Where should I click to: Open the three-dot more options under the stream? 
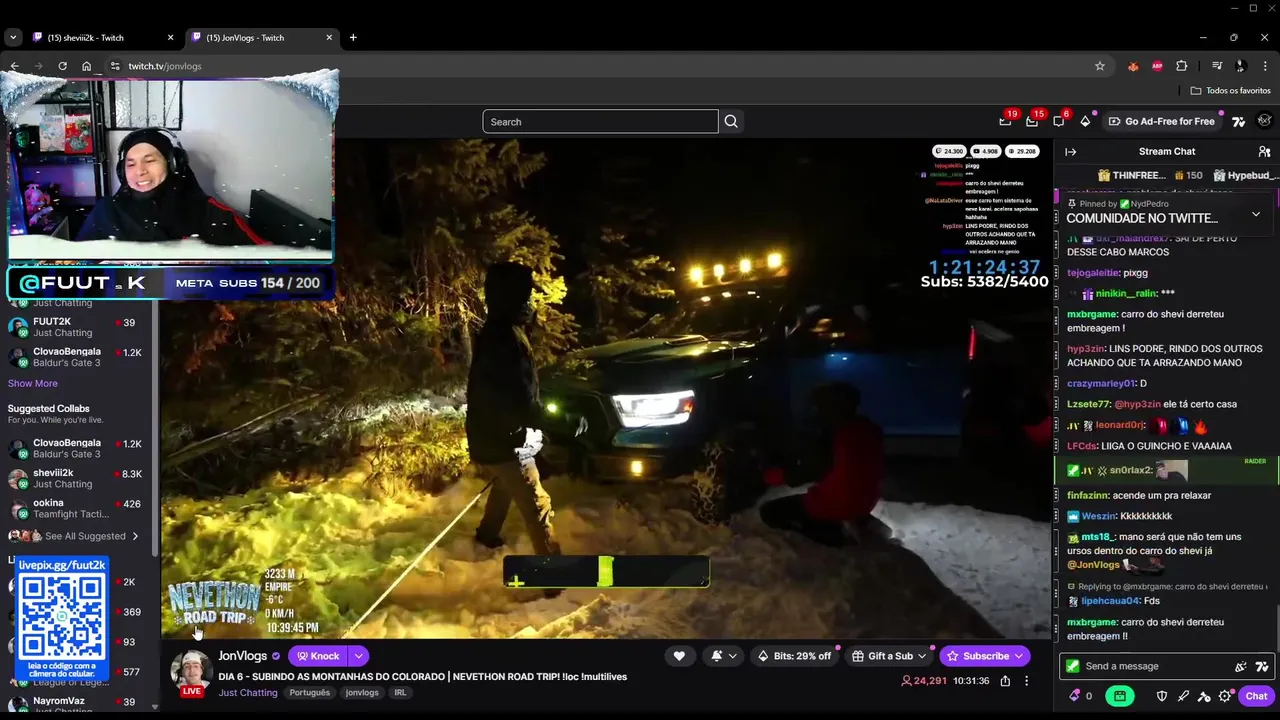[x=1026, y=681]
